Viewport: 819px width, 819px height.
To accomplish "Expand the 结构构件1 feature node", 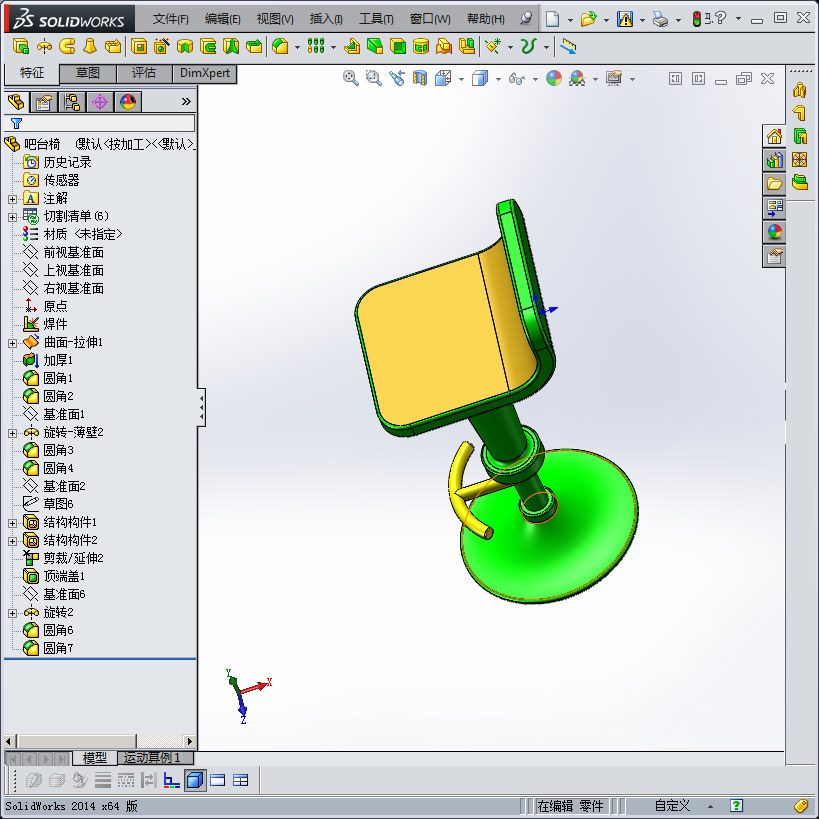I will pyautogui.click(x=13, y=523).
